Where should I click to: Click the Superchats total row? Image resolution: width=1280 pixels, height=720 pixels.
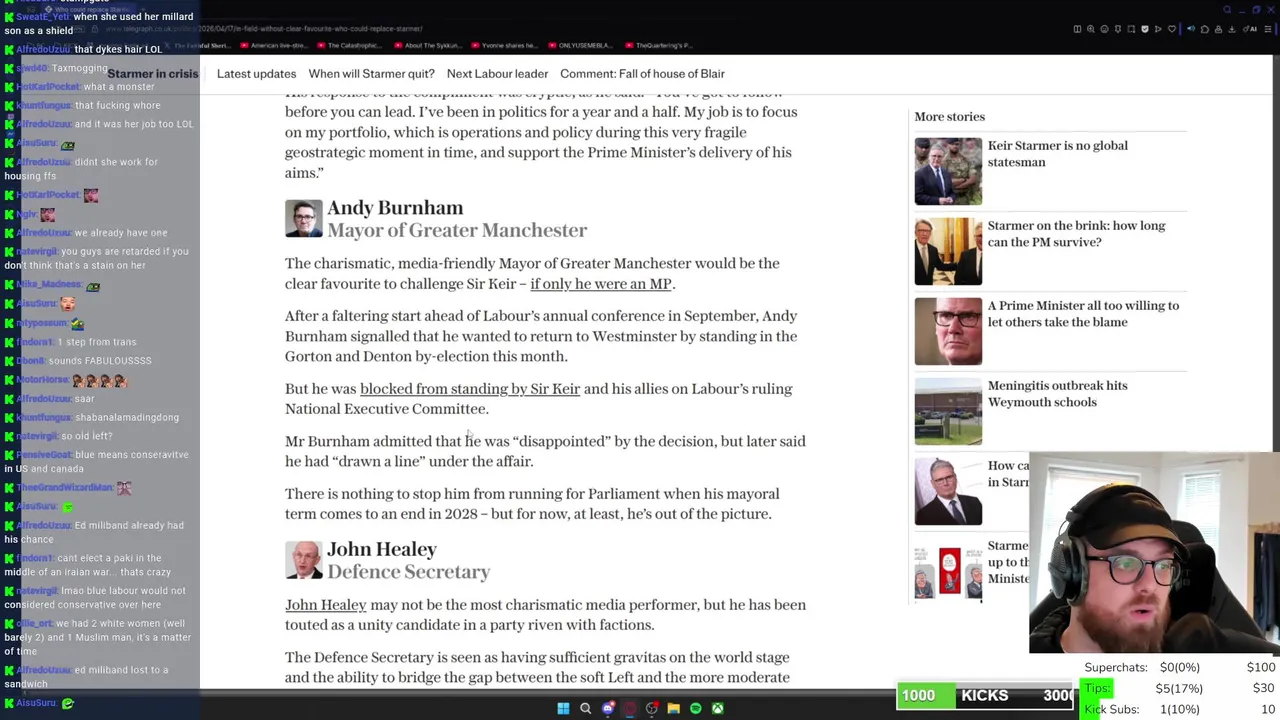coord(1181,667)
